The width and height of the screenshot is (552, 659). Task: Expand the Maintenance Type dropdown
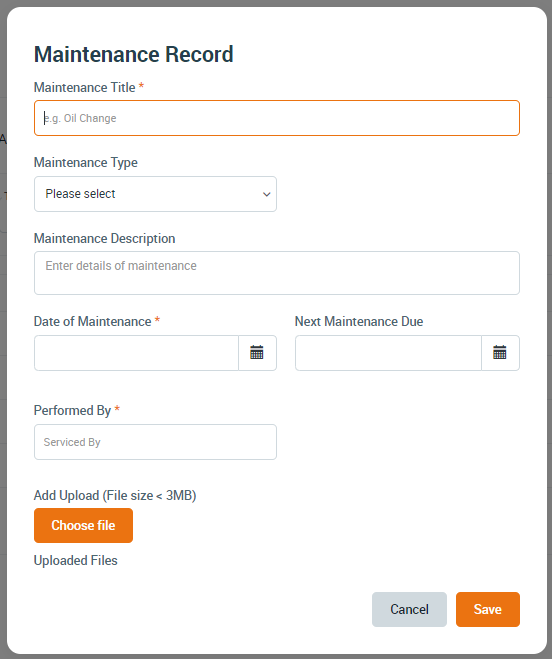(x=155, y=194)
